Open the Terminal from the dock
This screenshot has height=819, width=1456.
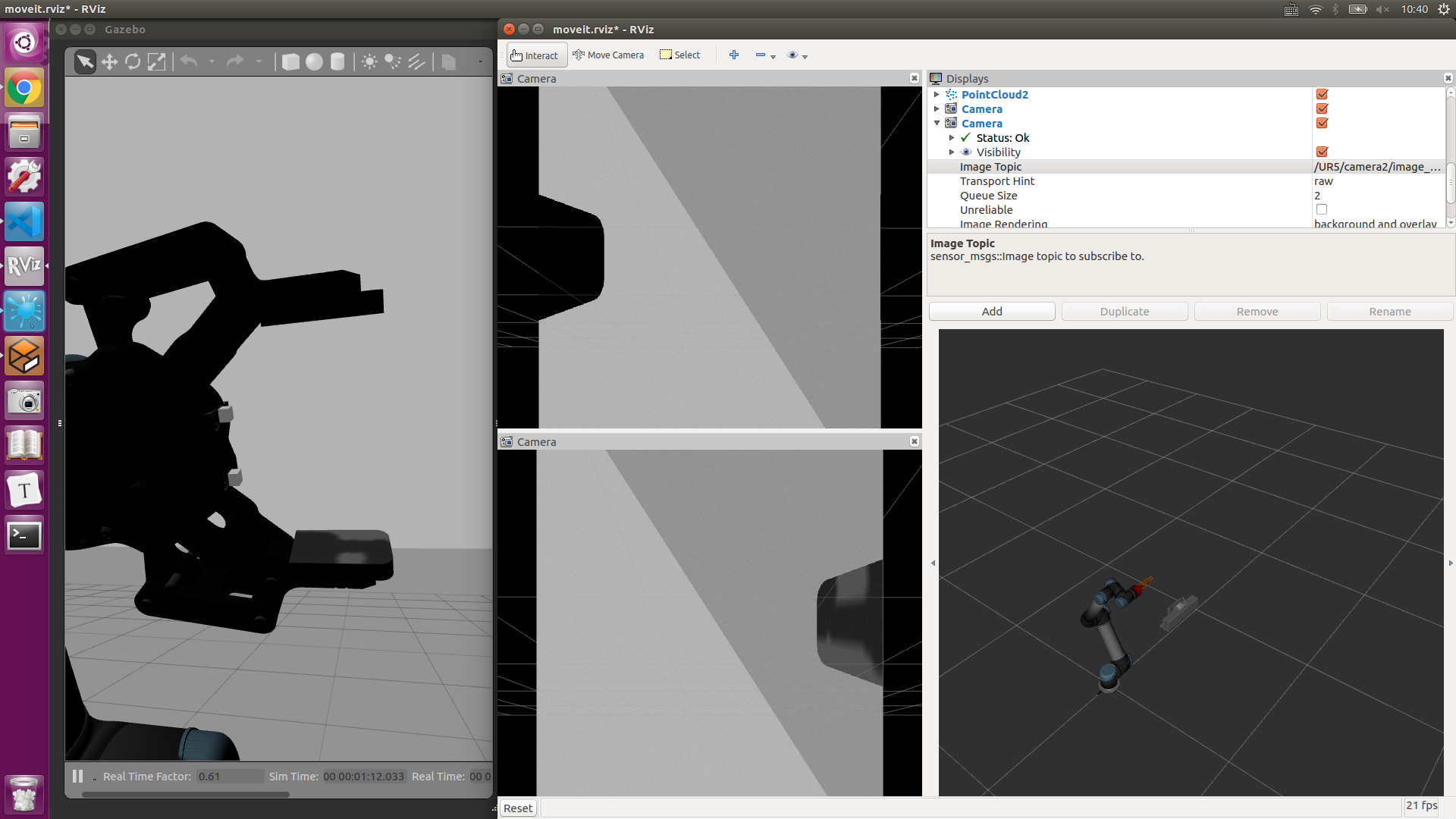coord(24,535)
